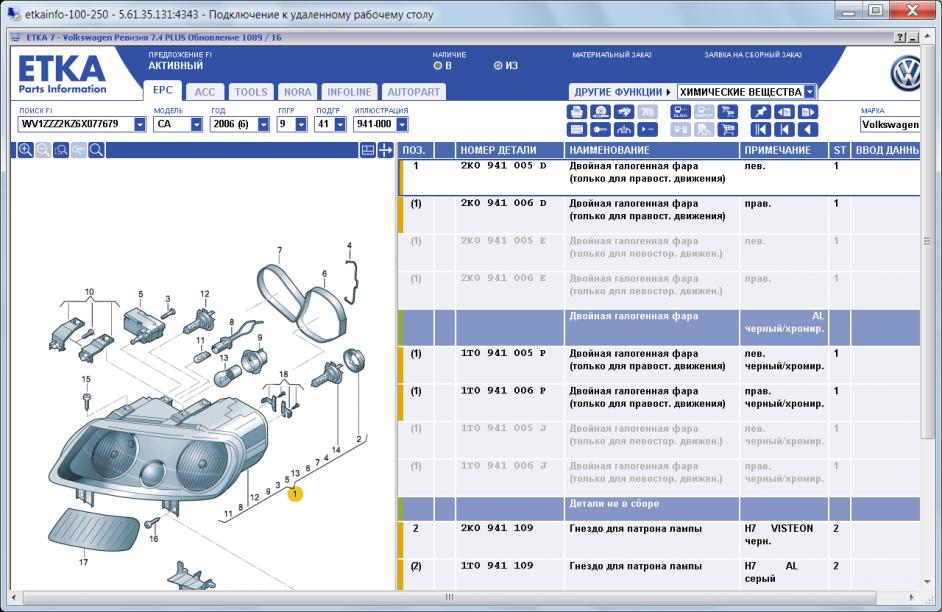The height and width of the screenshot is (612, 942).
Task: Switch to the INFOLINE tab
Action: point(349,92)
